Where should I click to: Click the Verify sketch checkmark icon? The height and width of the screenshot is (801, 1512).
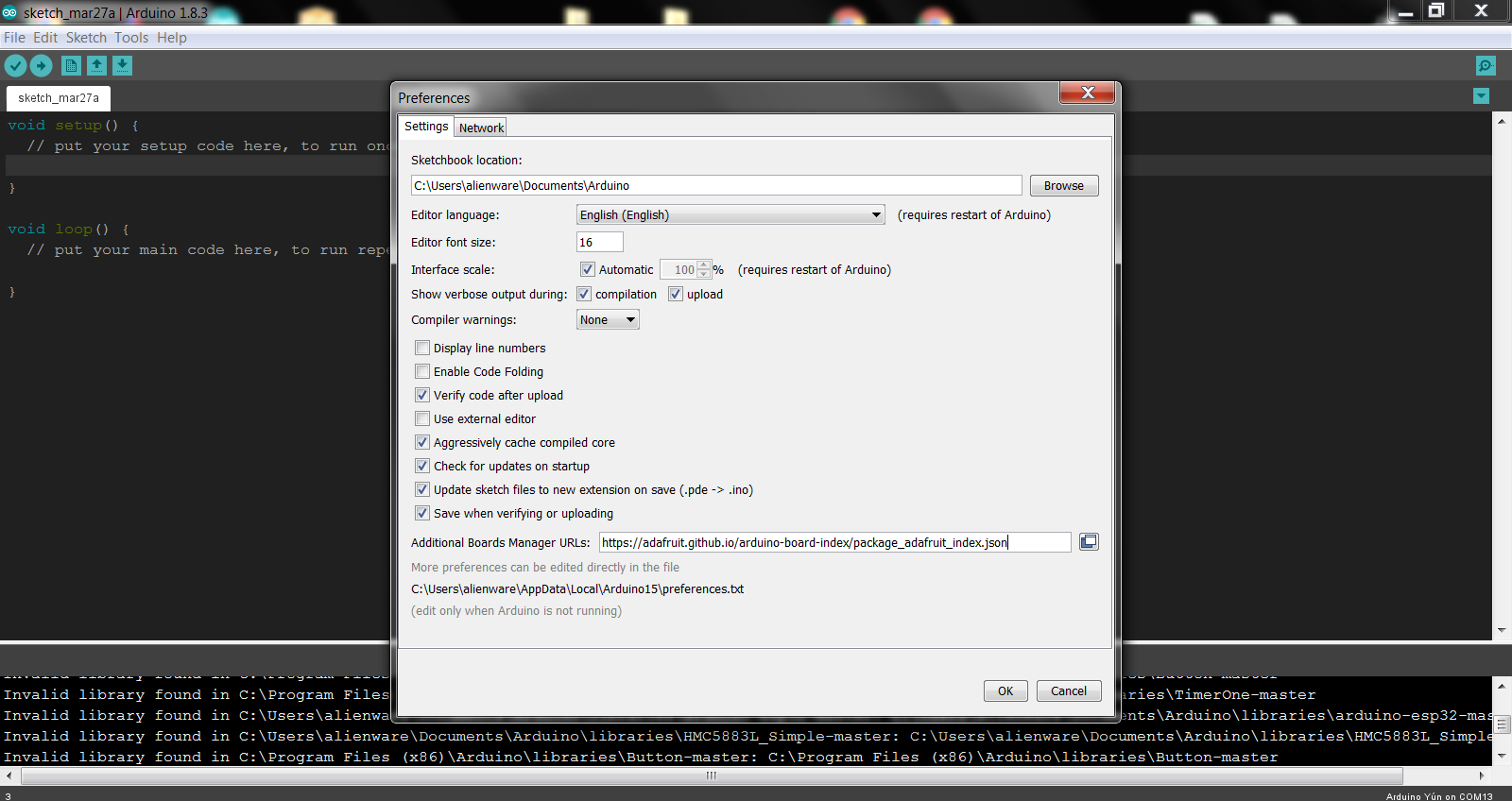15,65
